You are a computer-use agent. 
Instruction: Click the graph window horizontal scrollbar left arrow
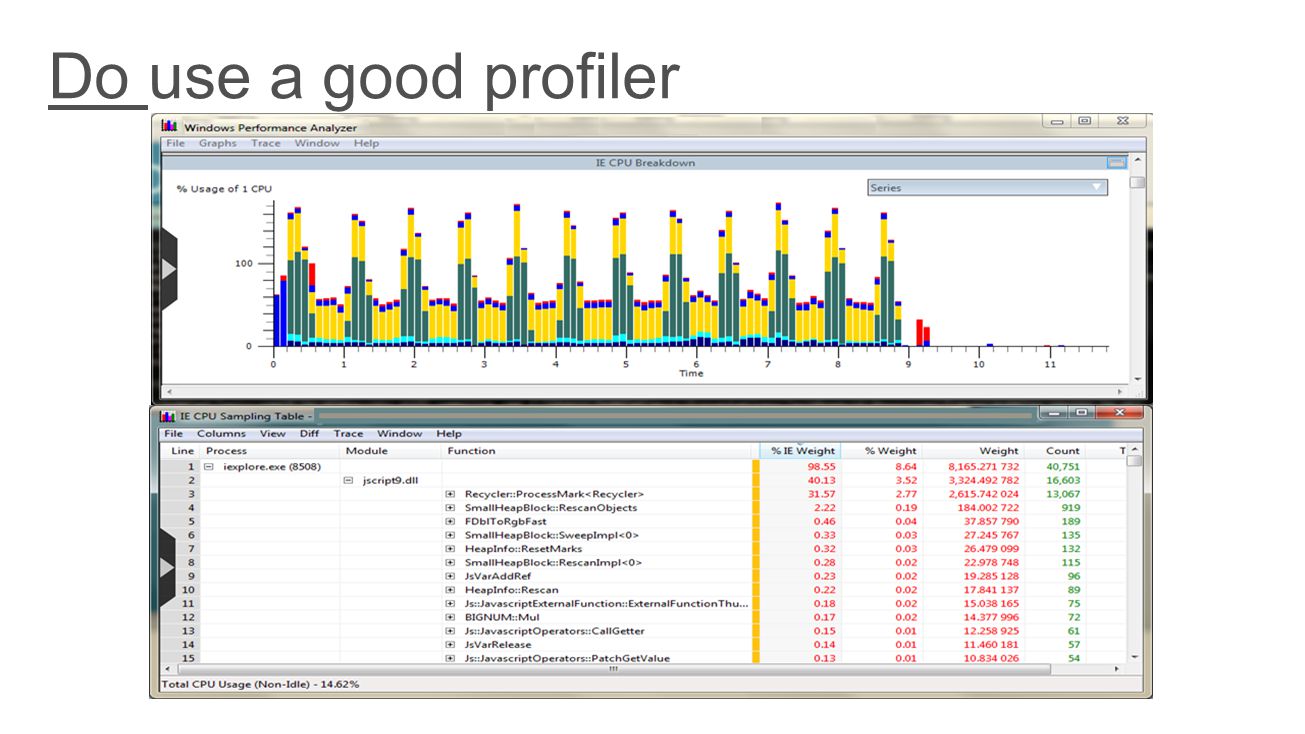pyautogui.click(x=168, y=391)
